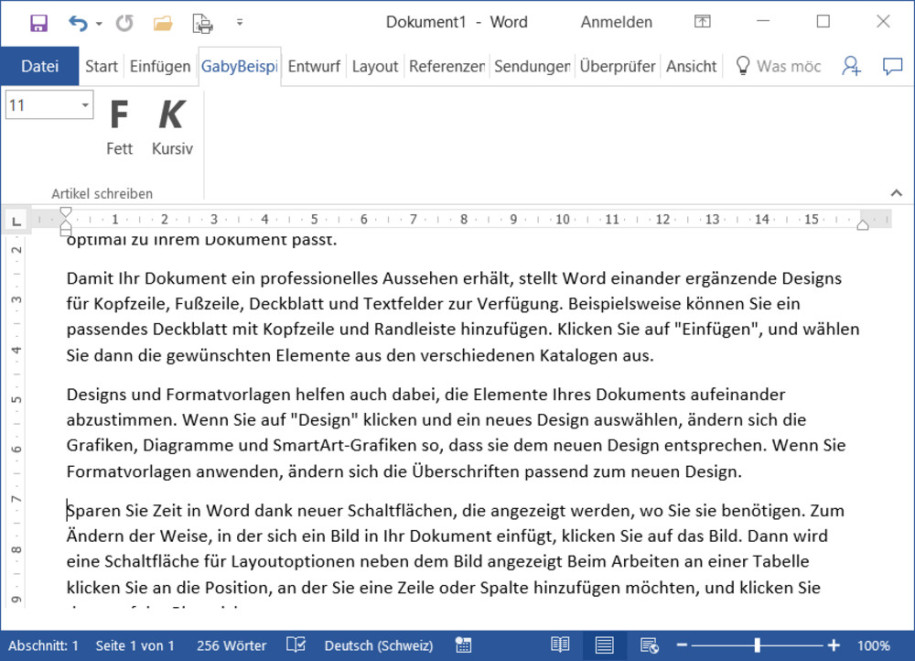
Task: Click the word "Formatvorlagen" beginning a line
Action: [128, 471]
